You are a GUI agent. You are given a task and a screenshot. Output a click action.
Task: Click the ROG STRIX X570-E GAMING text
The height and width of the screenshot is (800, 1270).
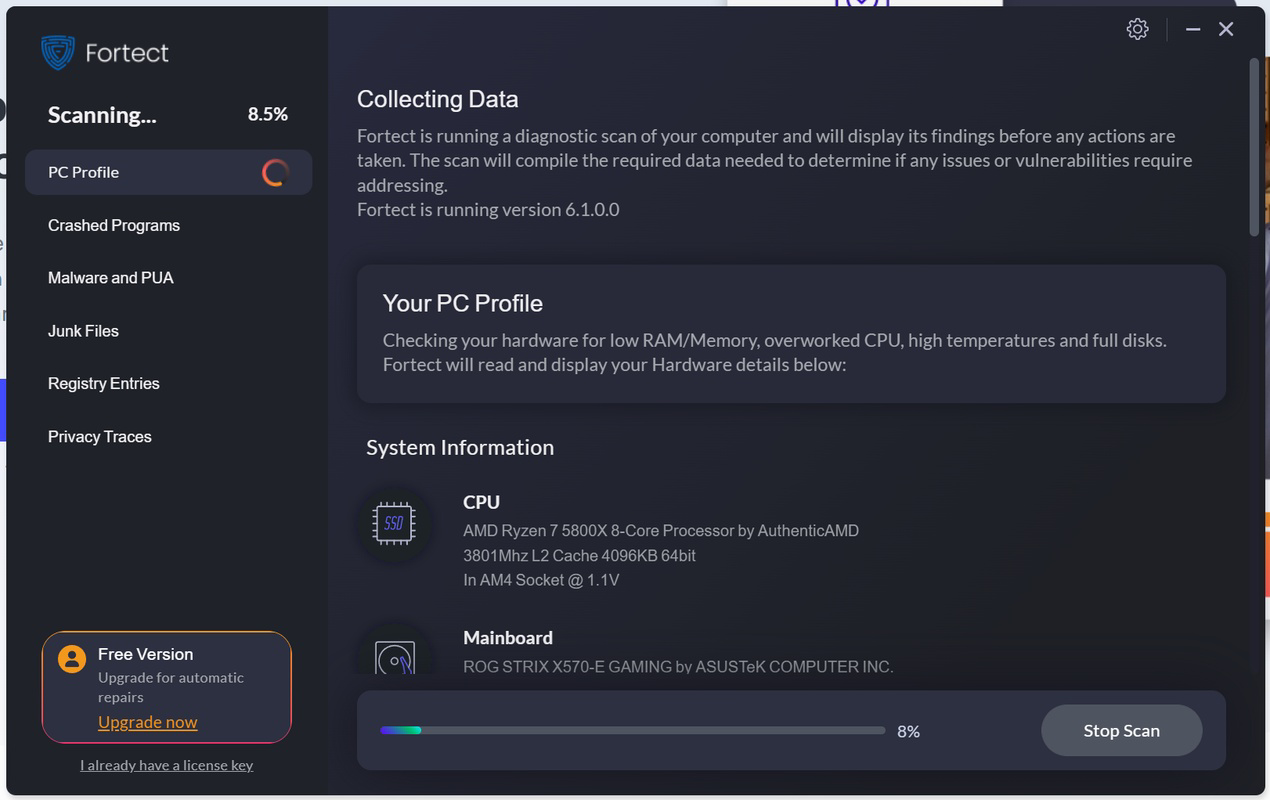(678, 666)
